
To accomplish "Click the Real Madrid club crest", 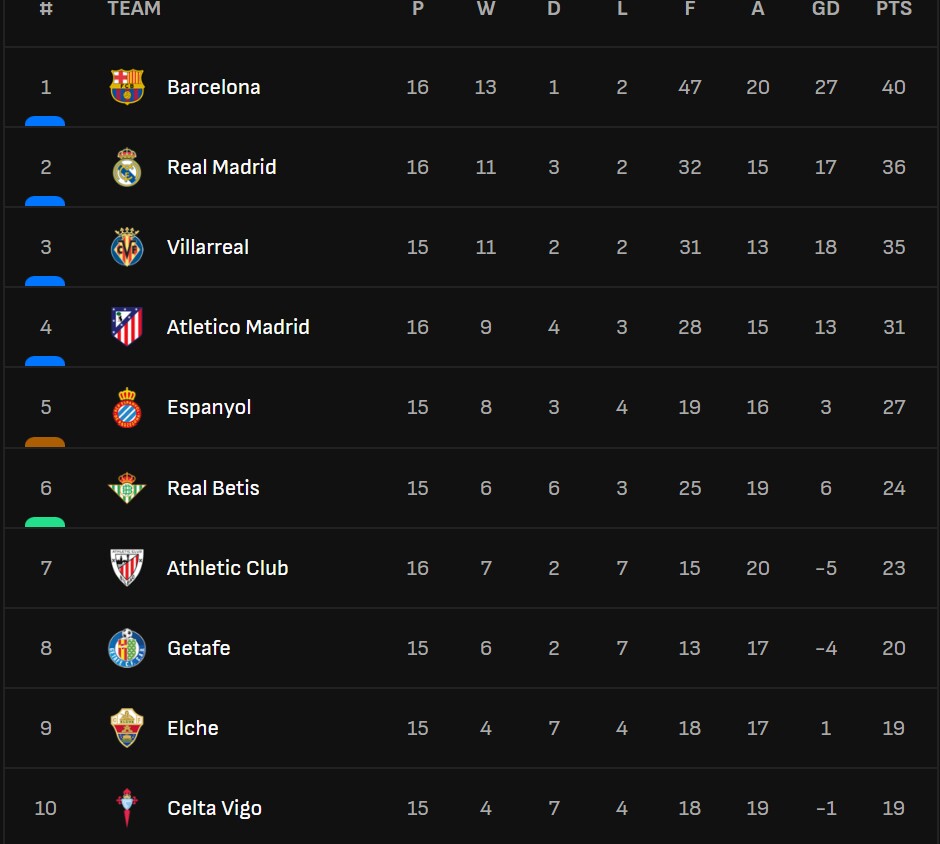I will coord(127,167).
